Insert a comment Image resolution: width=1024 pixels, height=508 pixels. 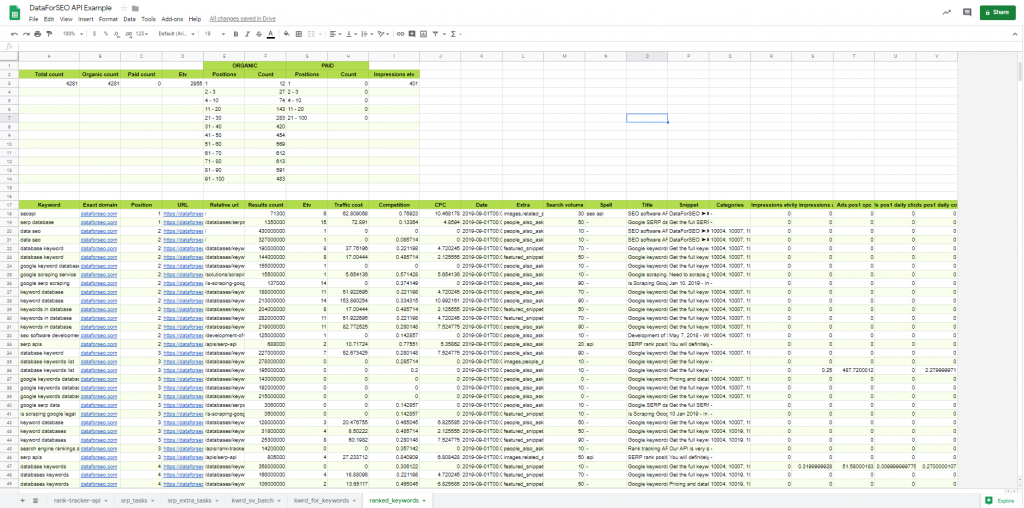[412, 34]
